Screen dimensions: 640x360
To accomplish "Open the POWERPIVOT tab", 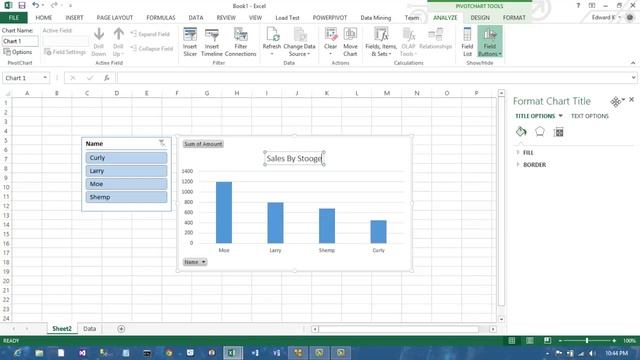I will [330, 18].
